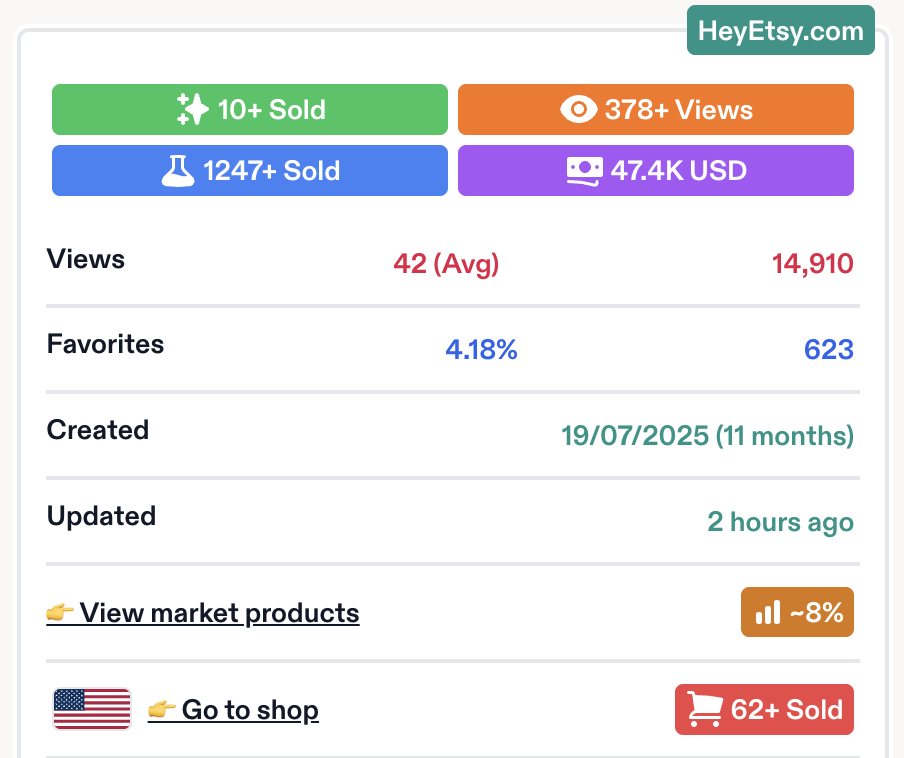Select the 2 hours ago updated value
This screenshot has width=904, height=758.
781,522
